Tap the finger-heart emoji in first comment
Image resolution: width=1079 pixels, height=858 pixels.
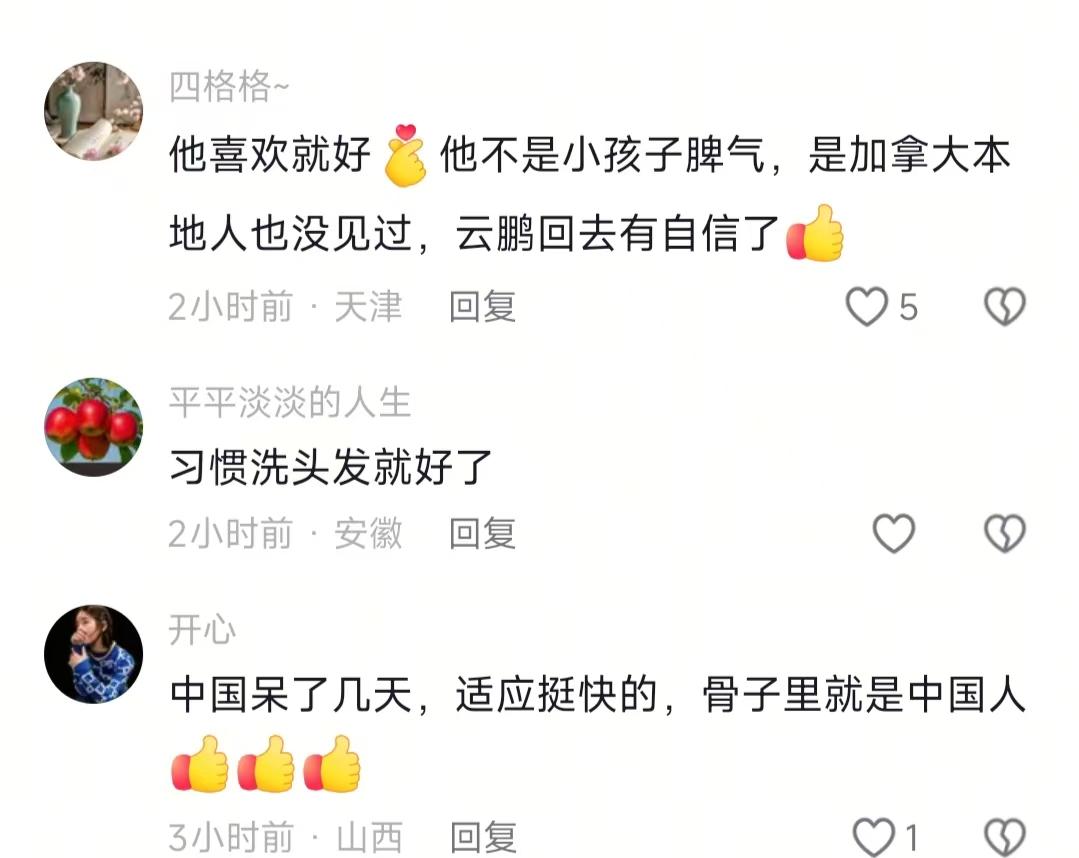pos(405,155)
